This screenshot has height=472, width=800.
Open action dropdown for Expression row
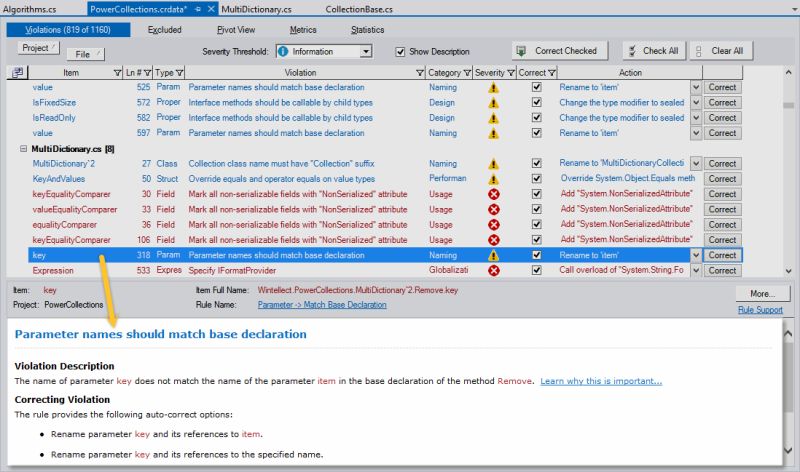(x=696, y=270)
